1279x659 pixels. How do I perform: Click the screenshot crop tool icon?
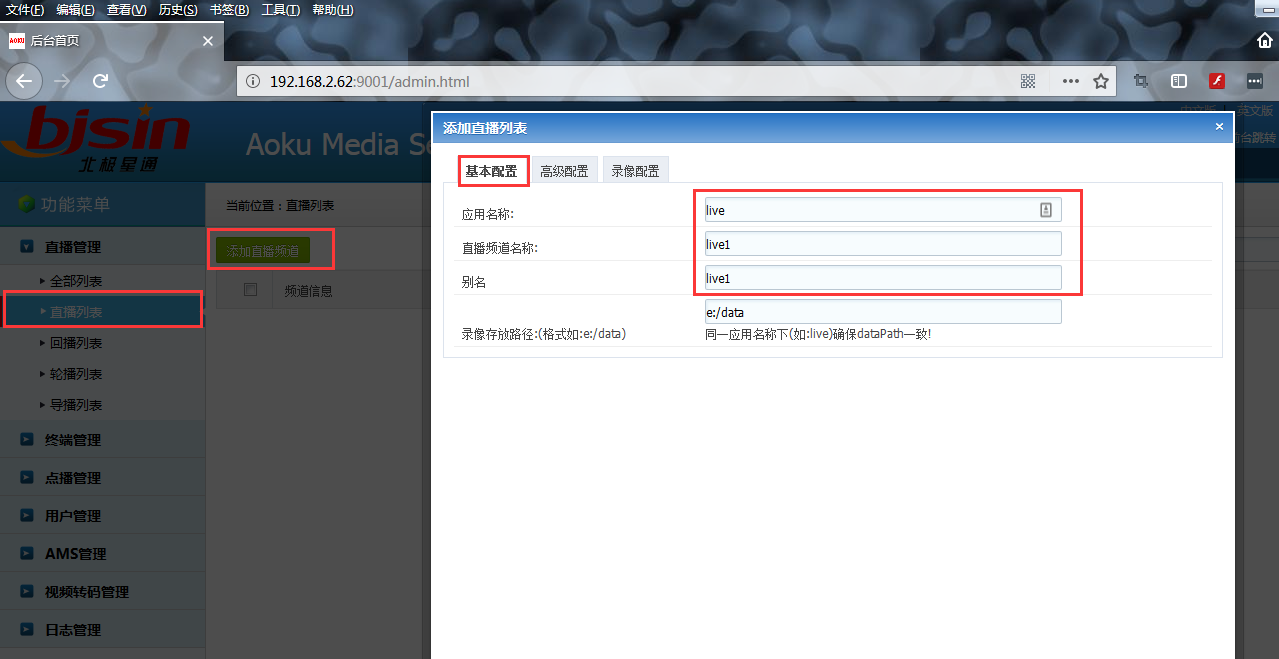click(1140, 81)
